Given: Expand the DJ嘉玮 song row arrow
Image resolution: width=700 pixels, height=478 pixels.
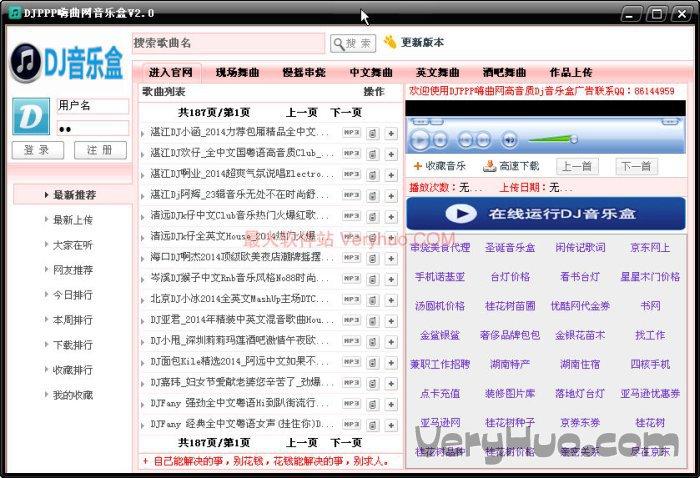Looking at the screenshot, I should pyautogui.click(x=142, y=384).
